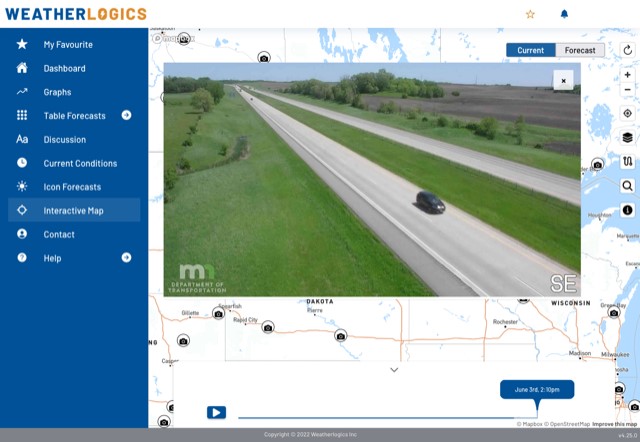Open Contact menu item
This screenshot has height=442, width=640.
pos(74,234)
